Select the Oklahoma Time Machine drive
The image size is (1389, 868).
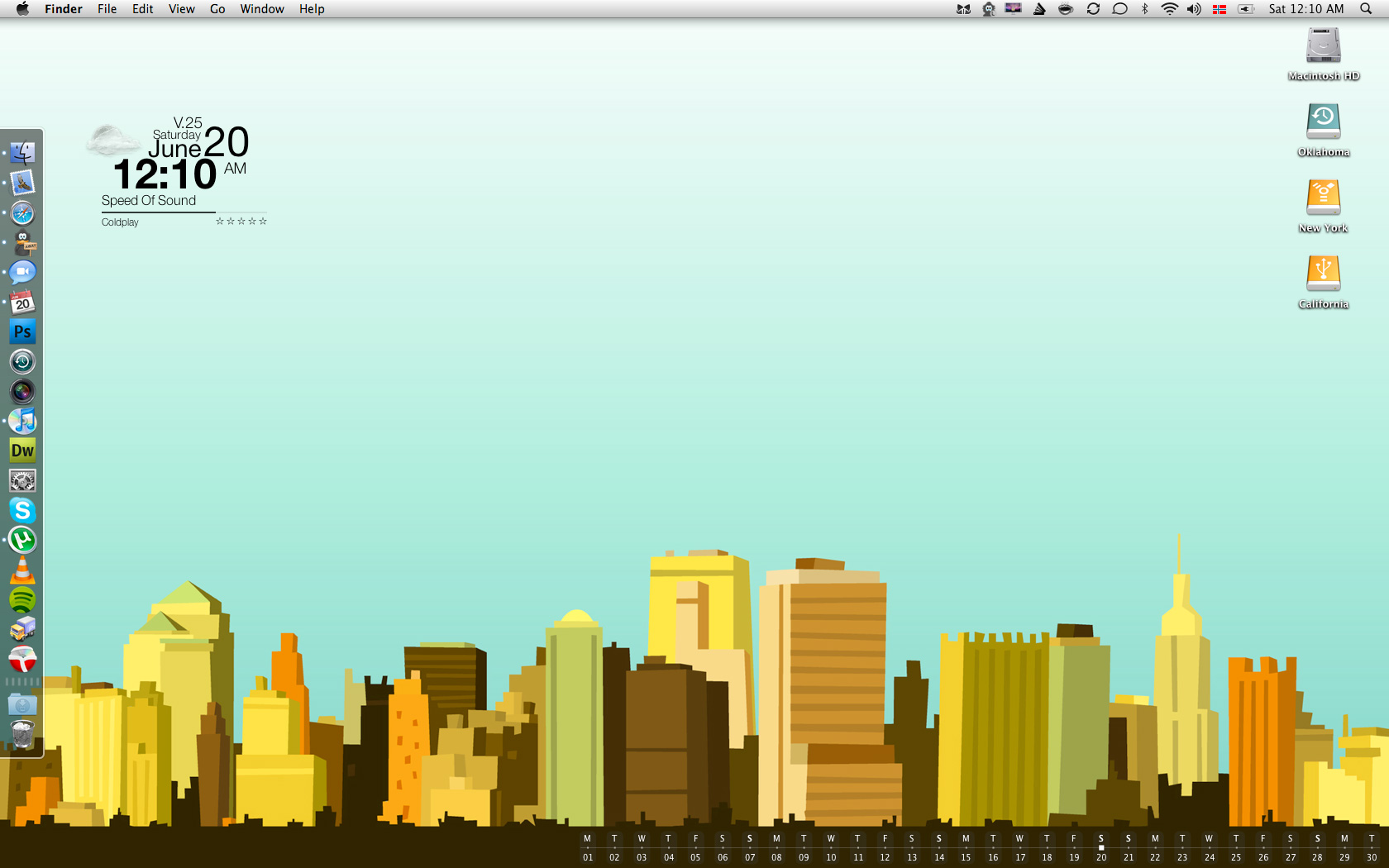pyautogui.click(x=1323, y=122)
